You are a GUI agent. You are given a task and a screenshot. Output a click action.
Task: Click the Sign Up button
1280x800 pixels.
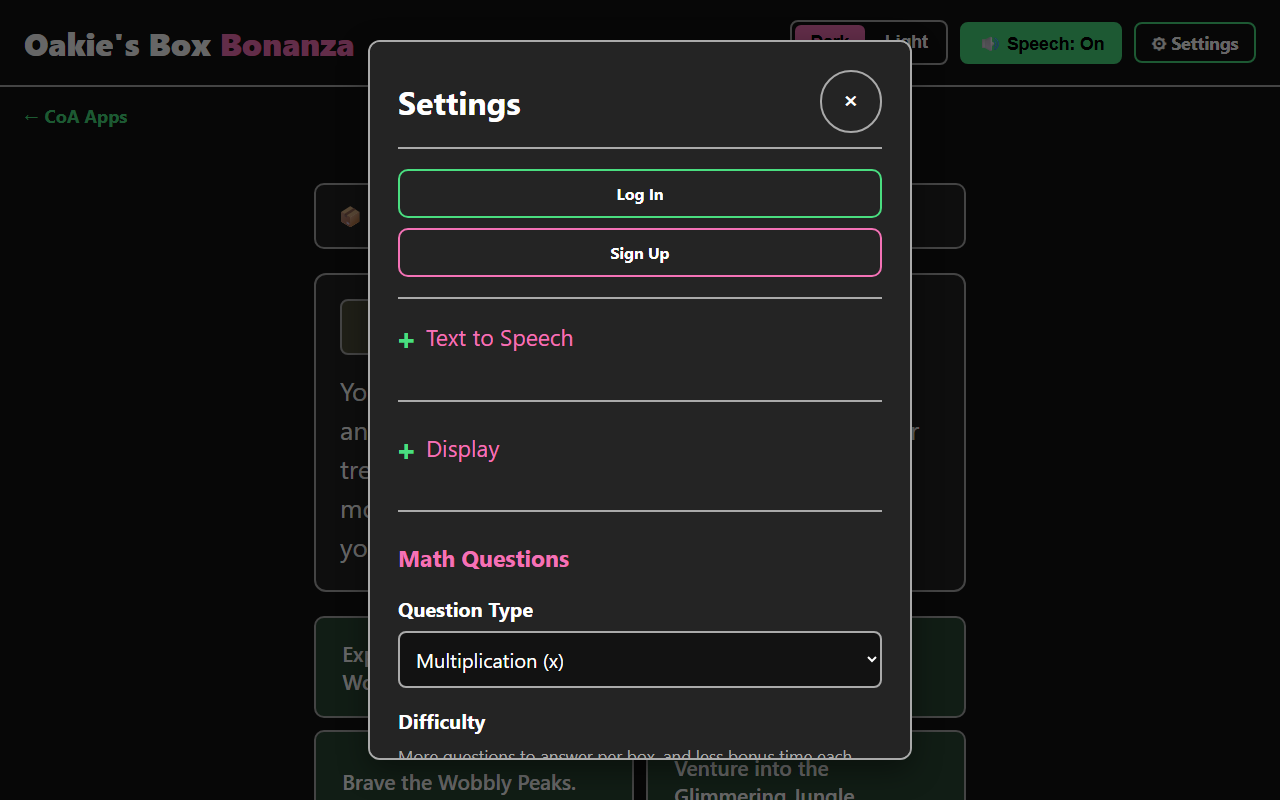tap(640, 253)
